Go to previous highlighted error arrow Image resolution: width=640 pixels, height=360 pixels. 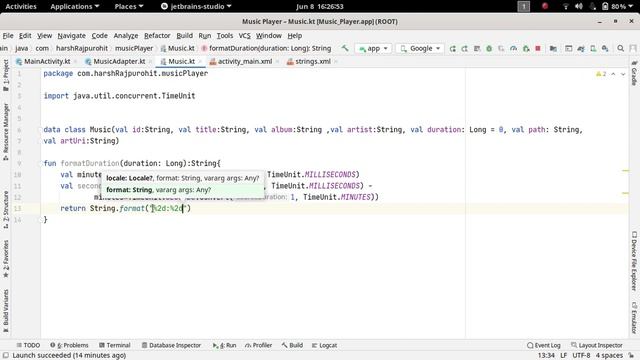(613, 74)
